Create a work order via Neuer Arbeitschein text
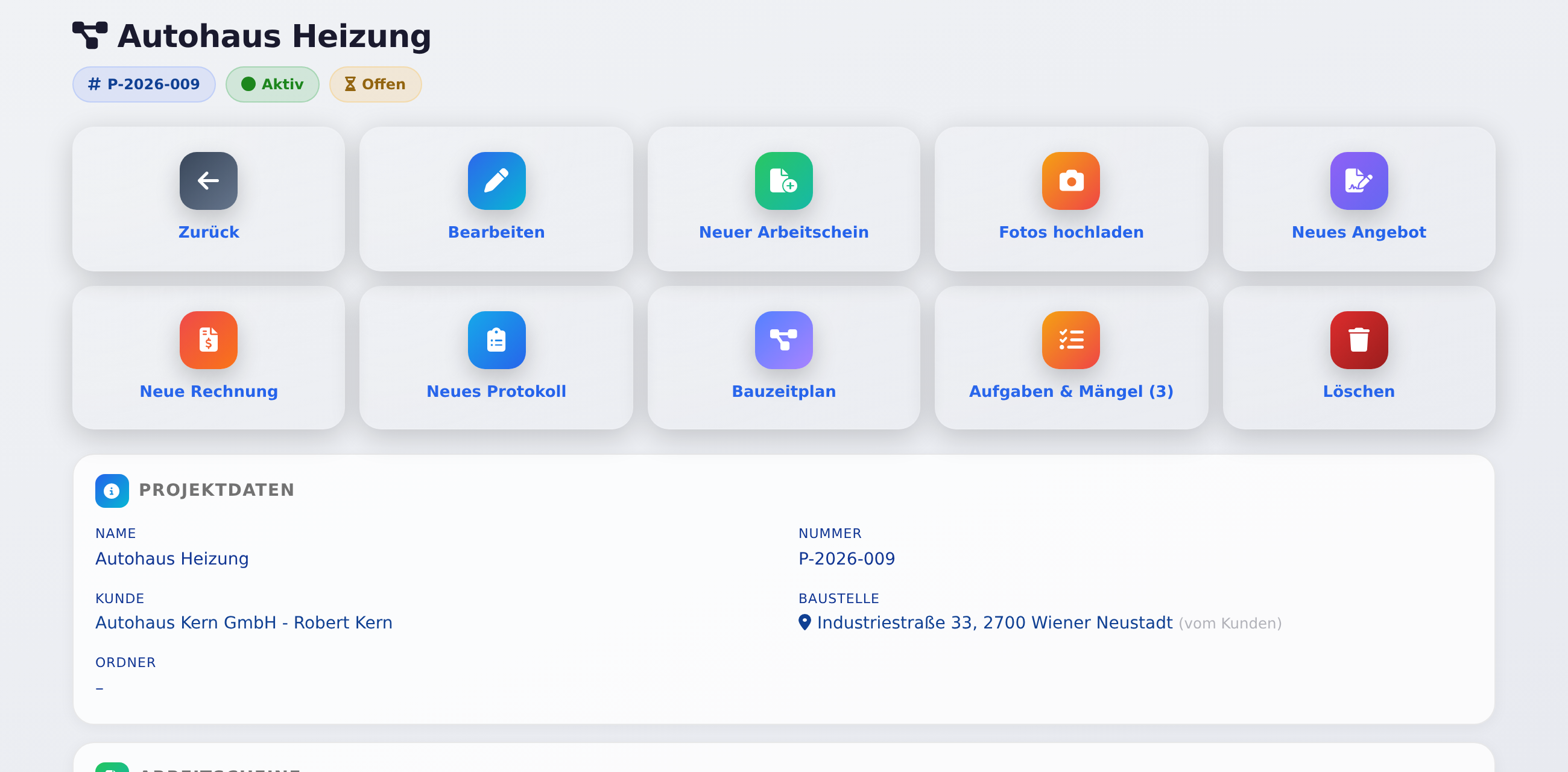Viewport: 1568px width, 772px height. (783, 232)
